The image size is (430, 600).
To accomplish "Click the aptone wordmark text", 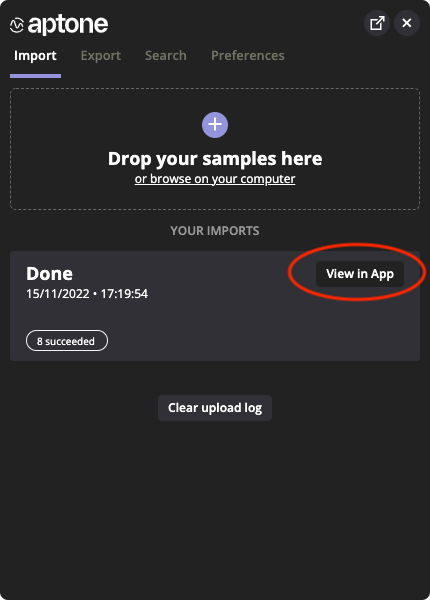I will pyautogui.click(x=68, y=25).
